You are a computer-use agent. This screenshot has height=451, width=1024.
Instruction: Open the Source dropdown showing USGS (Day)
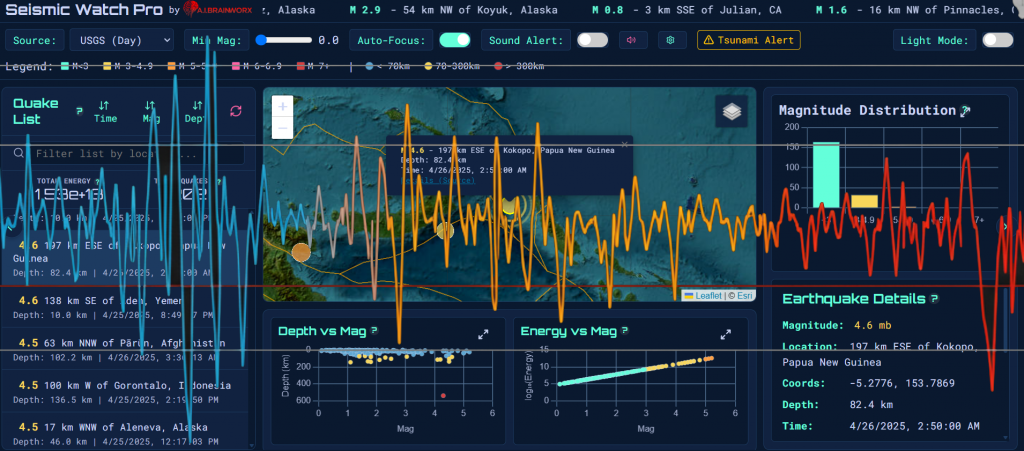[x=121, y=41]
